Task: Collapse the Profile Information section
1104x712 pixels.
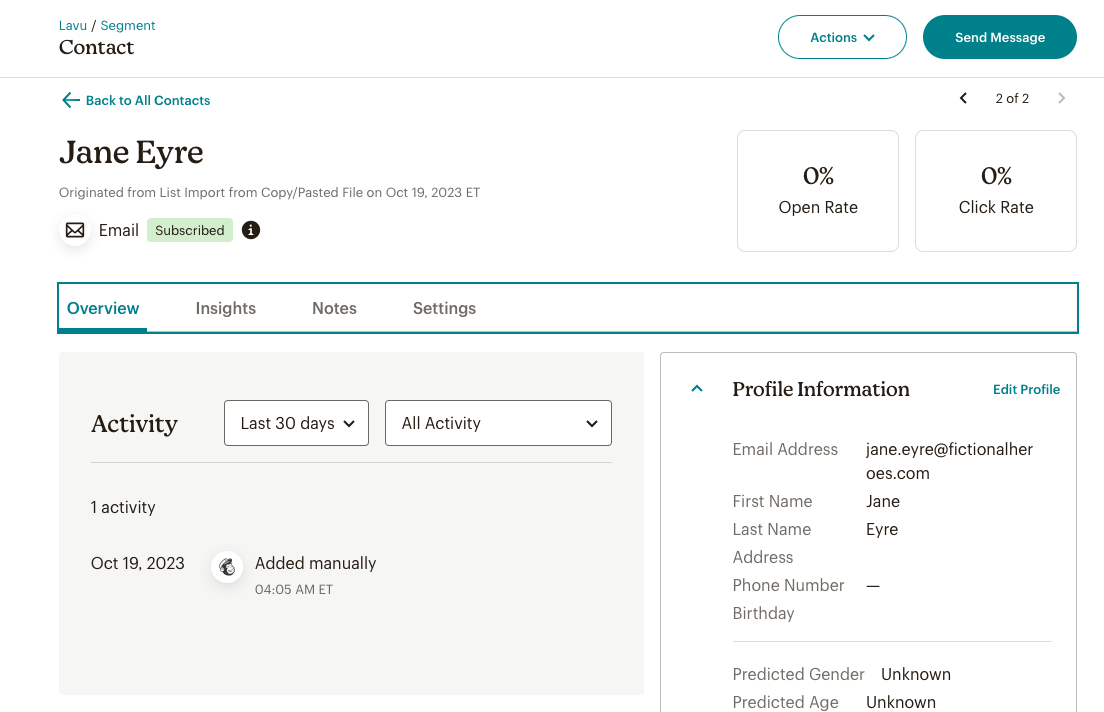Action: point(697,389)
